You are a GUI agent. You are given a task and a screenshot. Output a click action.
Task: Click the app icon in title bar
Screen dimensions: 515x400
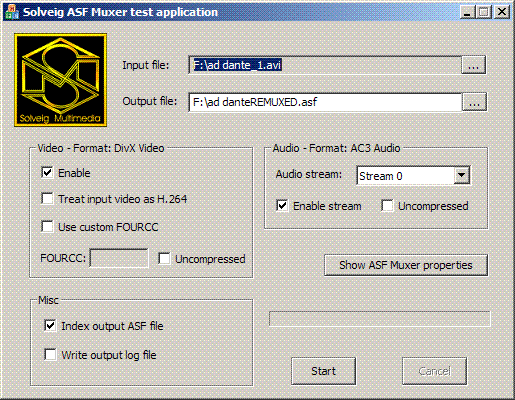click(12, 12)
